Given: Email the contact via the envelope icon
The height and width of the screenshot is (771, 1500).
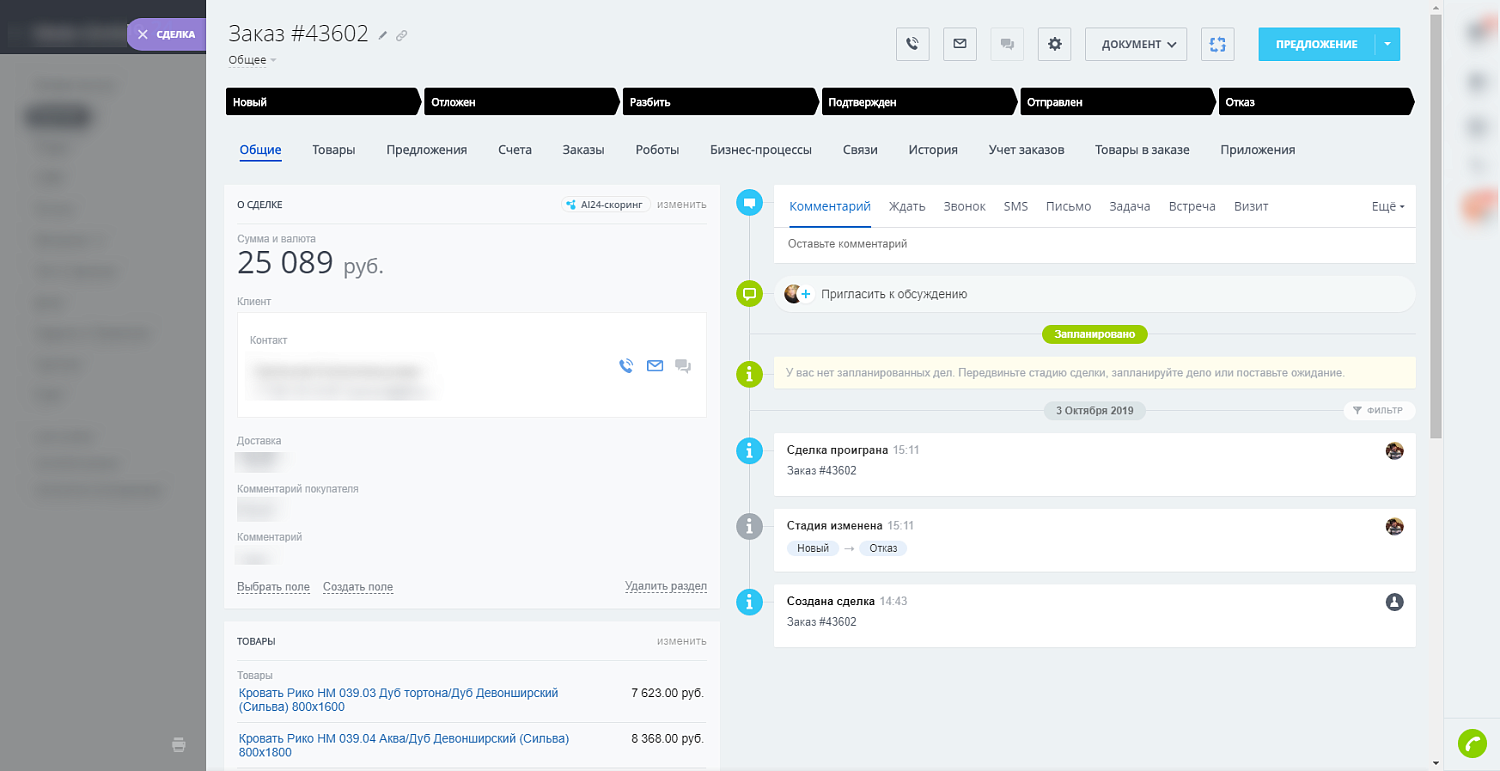Looking at the screenshot, I should 654,366.
